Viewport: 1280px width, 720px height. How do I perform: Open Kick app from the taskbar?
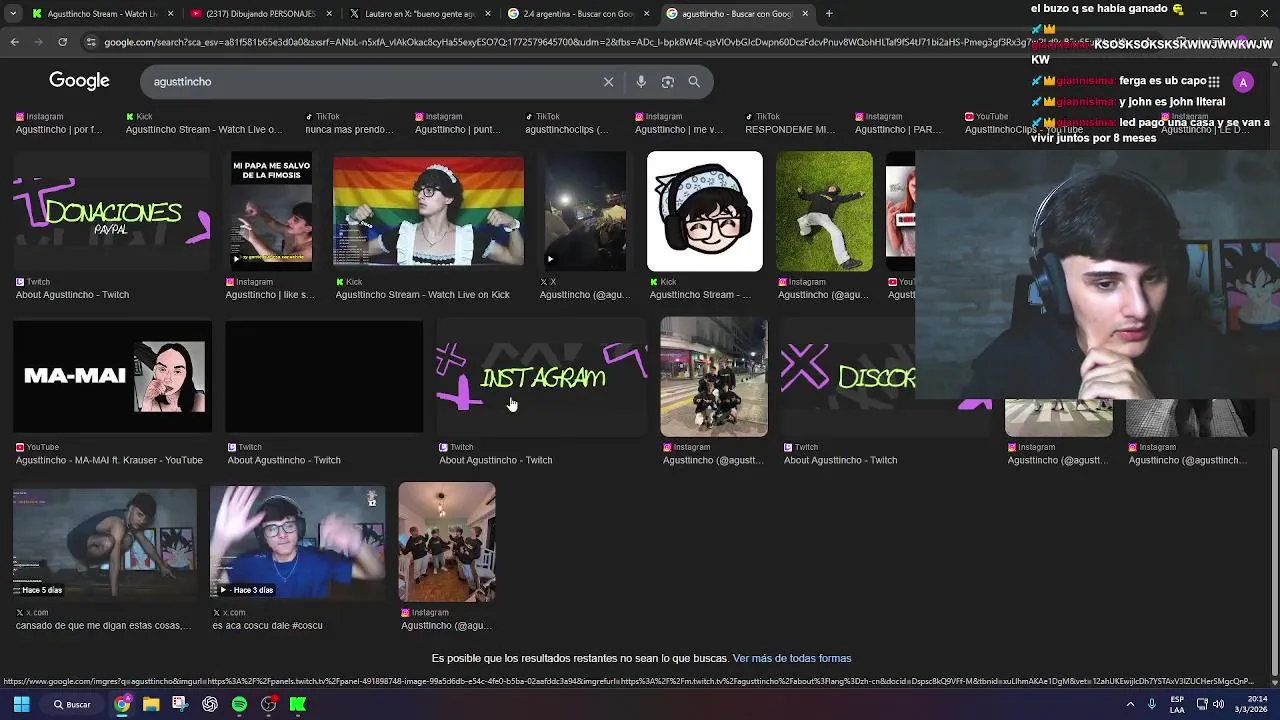[298, 704]
